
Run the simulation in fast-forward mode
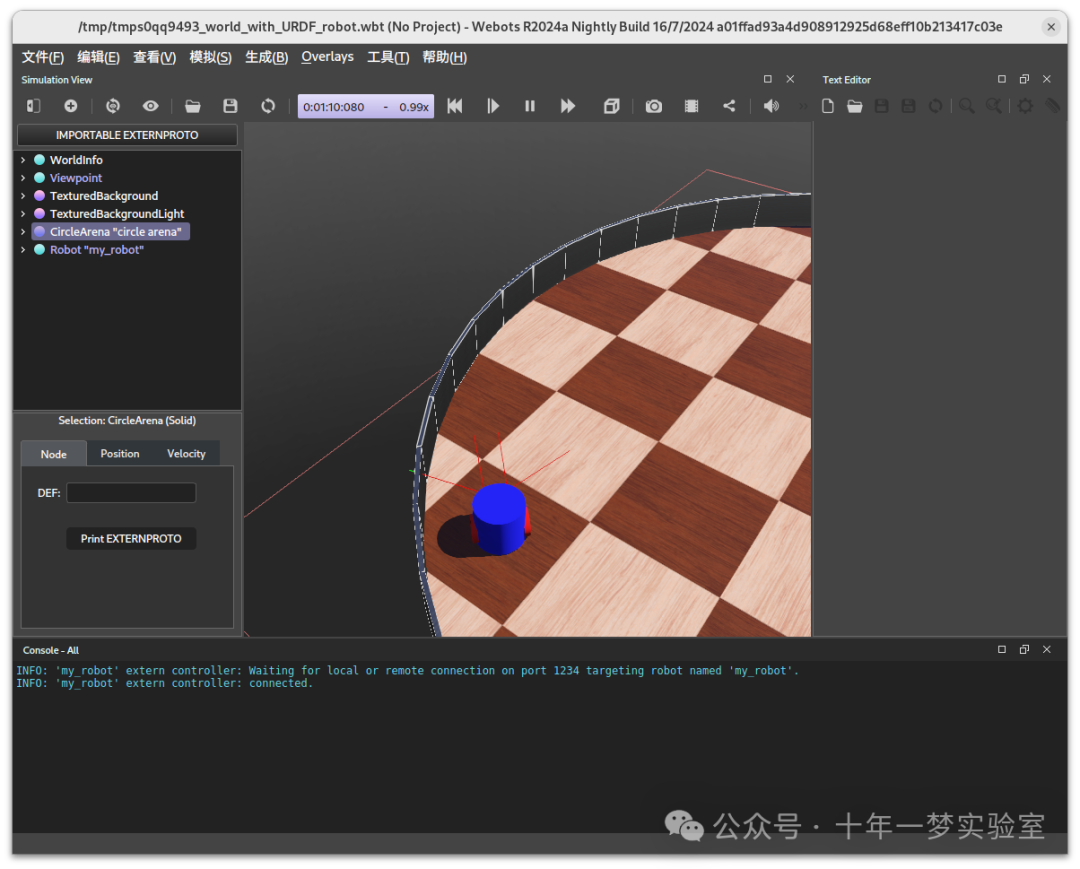[568, 106]
